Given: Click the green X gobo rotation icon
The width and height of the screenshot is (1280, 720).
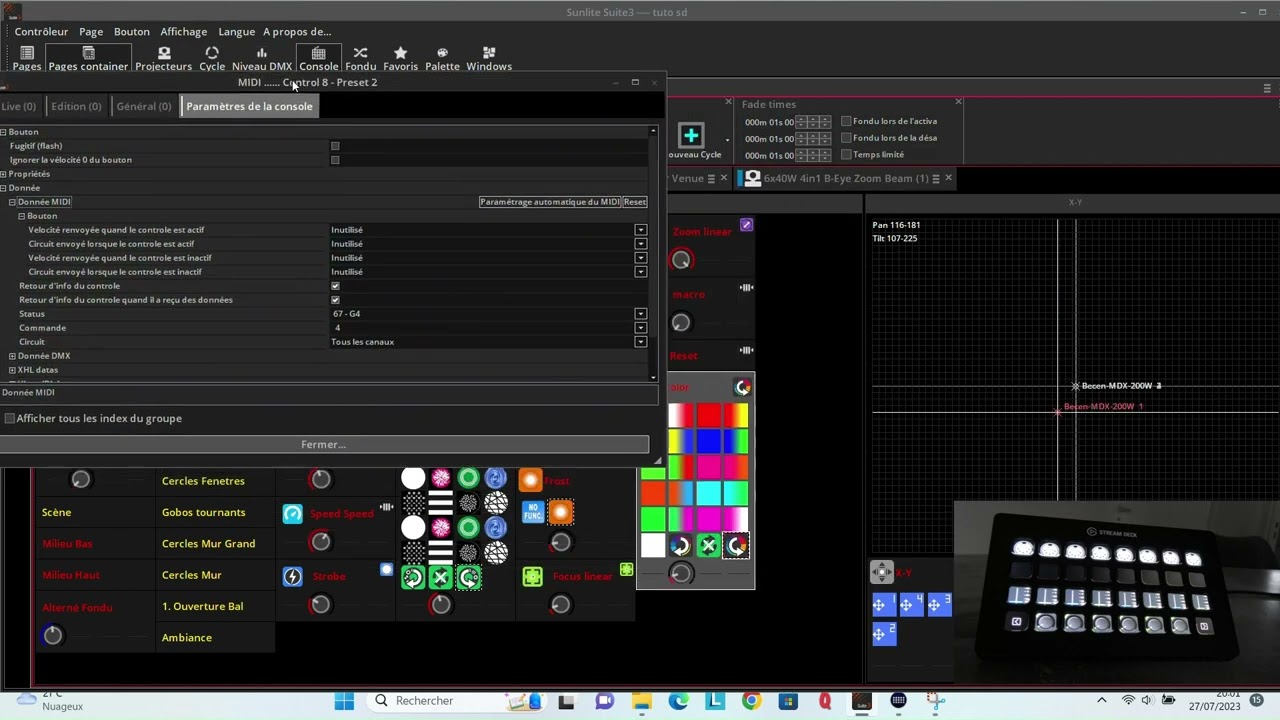Looking at the screenshot, I should coord(441,577).
